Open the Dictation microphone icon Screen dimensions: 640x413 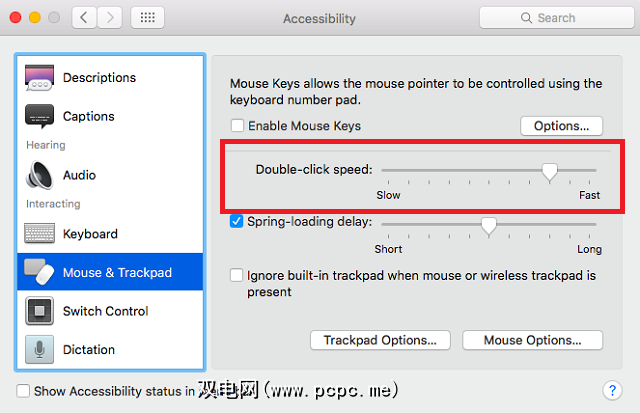[x=40, y=350]
